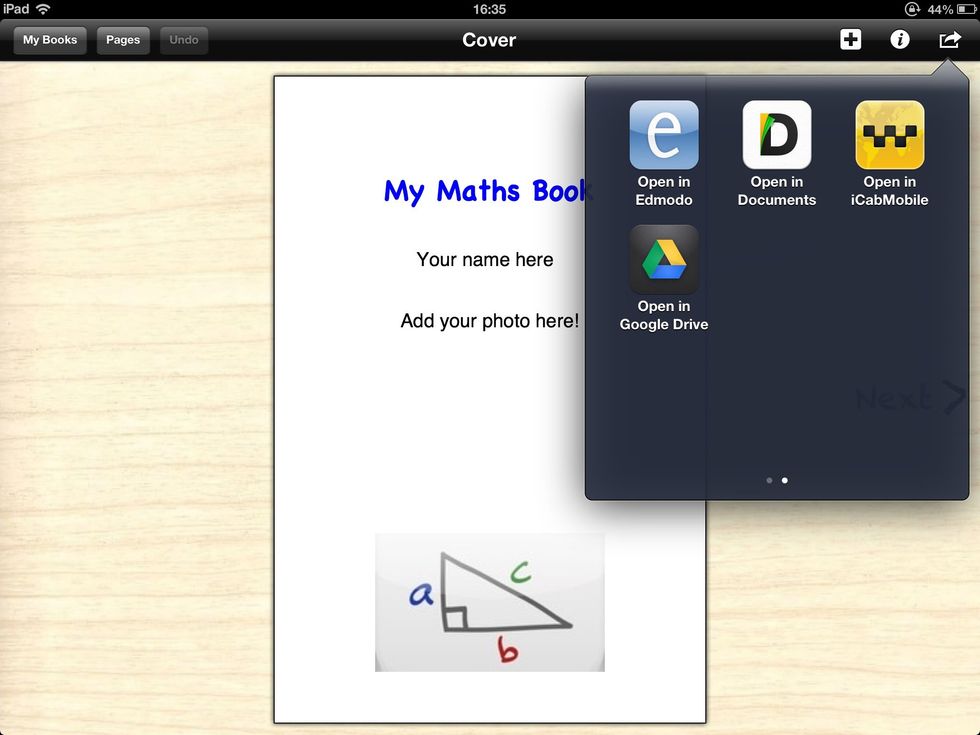Tap the "Add your photo here!" text
980x735 pixels.
pyautogui.click(x=489, y=321)
